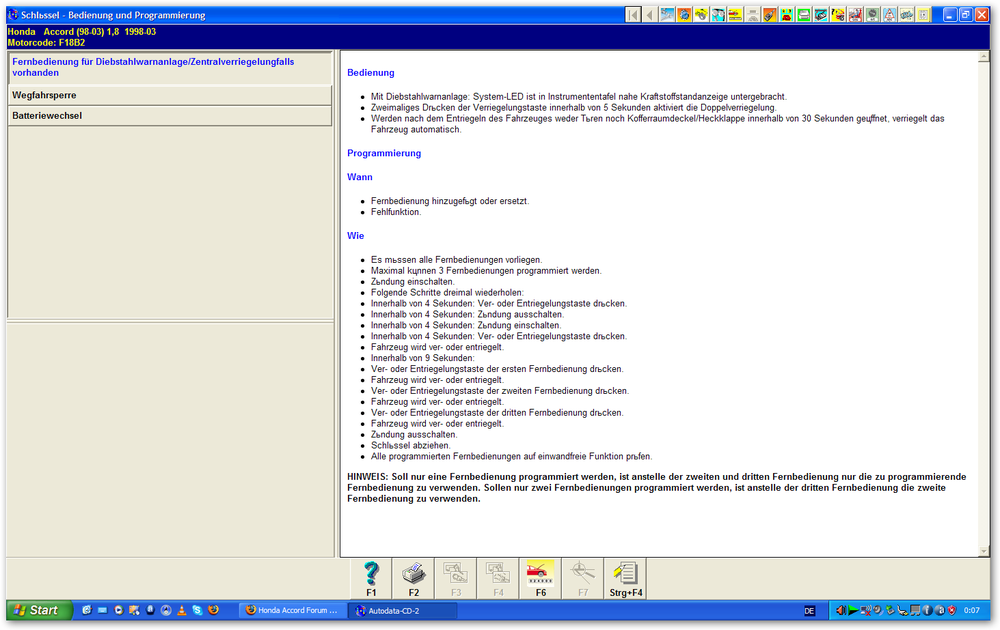The image size is (1000, 630).
Task: Click the F1 help question mark button
Action: (x=371, y=578)
